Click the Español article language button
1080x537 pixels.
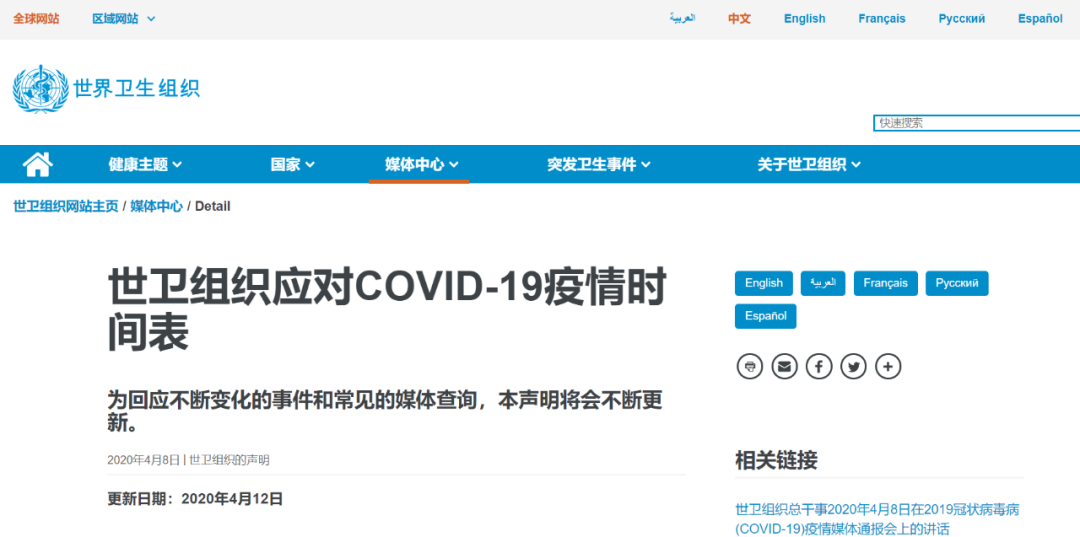(766, 317)
